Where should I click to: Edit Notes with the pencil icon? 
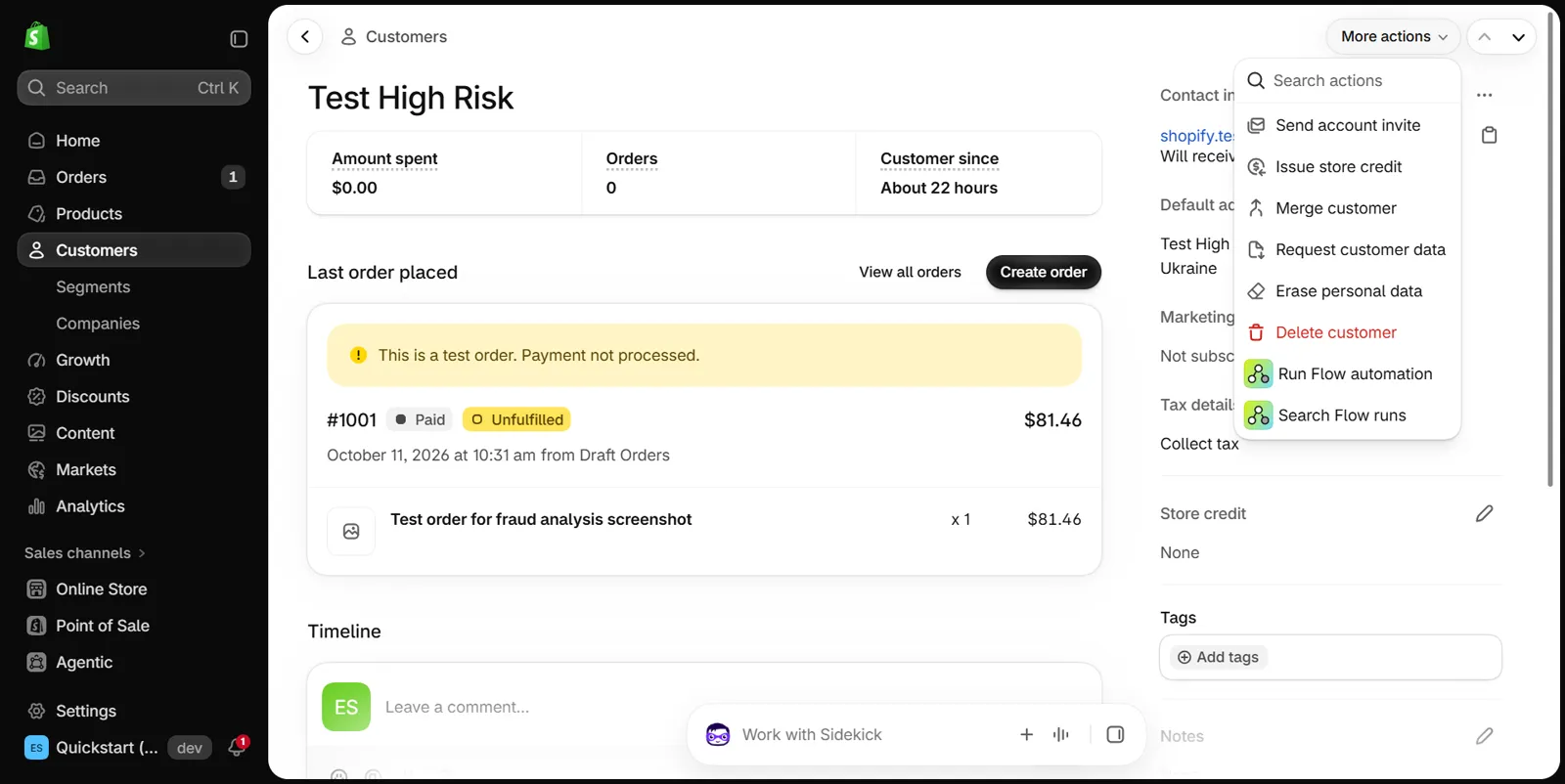pos(1484,736)
